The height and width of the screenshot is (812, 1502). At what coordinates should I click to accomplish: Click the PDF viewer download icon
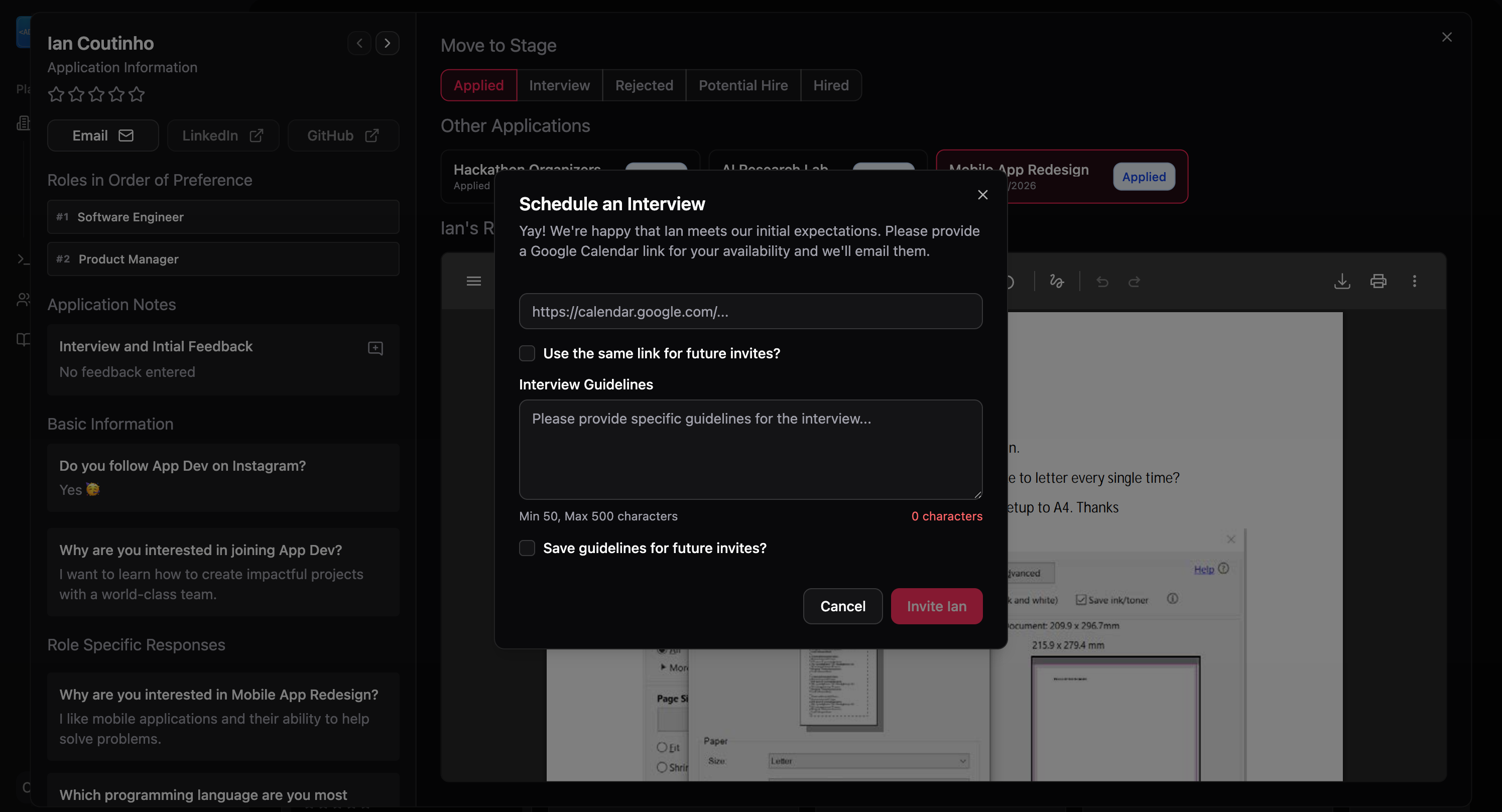pyautogui.click(x=1342, y=282)
